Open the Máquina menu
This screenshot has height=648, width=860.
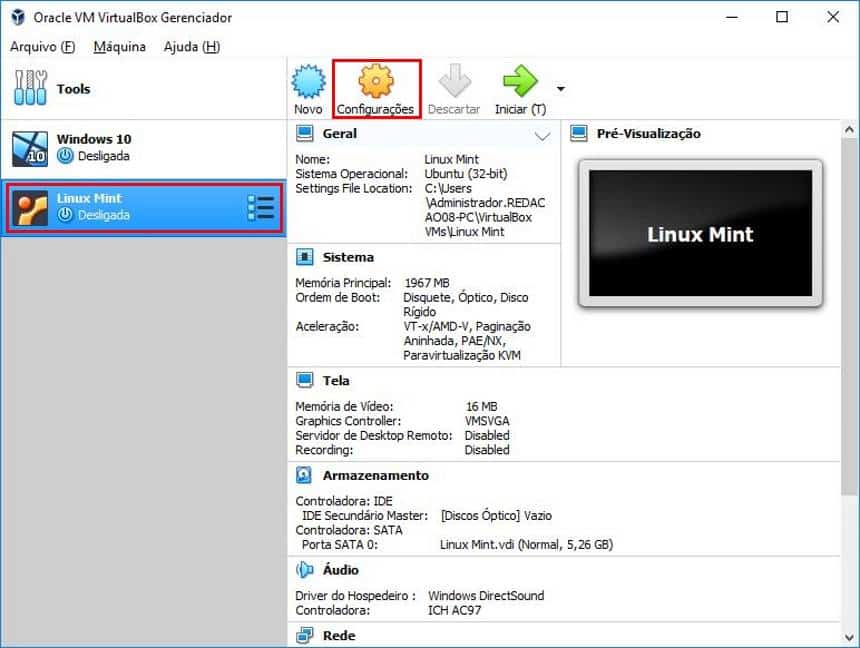point(119,46)
